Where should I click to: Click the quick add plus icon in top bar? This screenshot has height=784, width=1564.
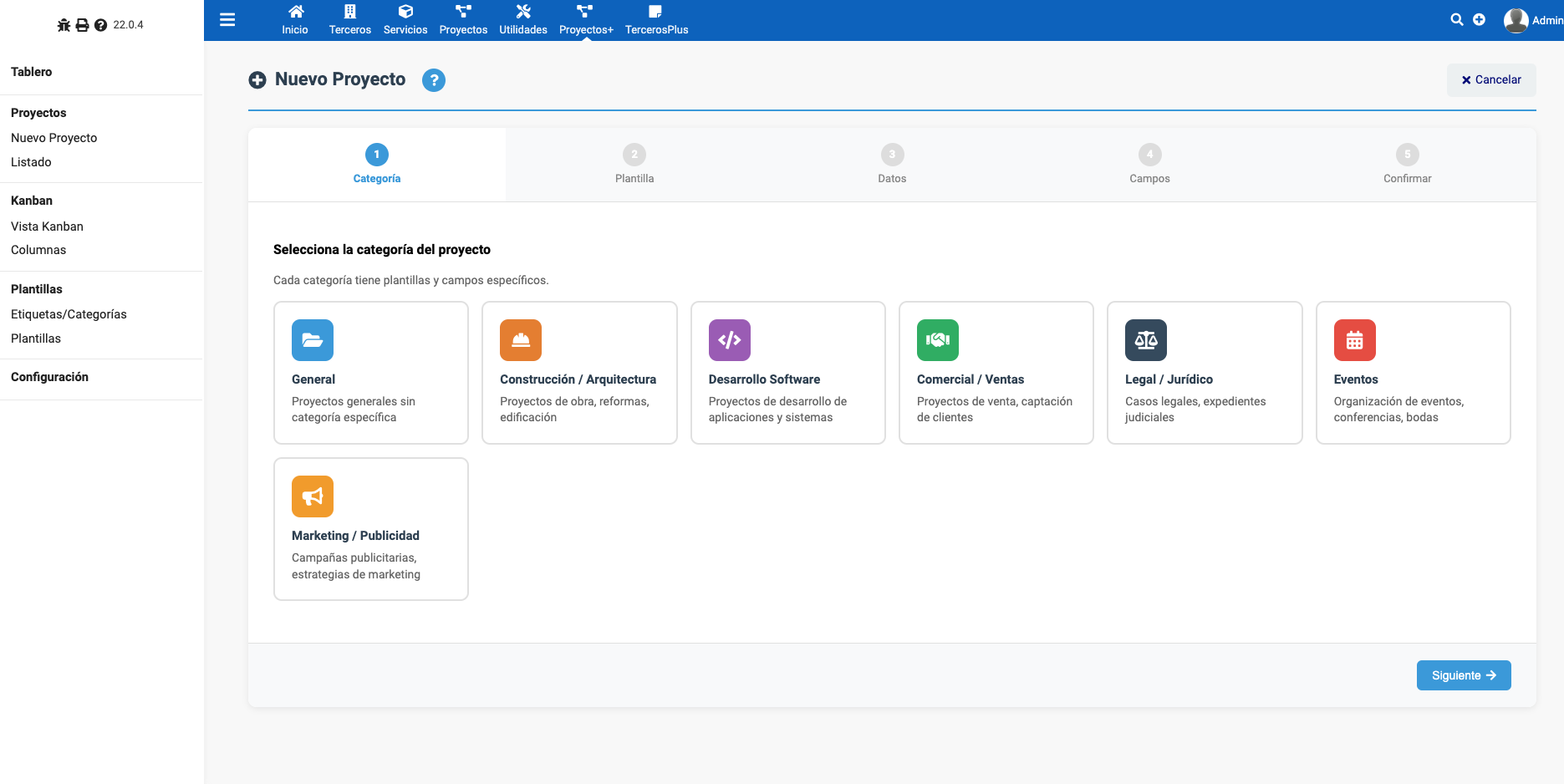pyautogui.click(x=1479, y=20)
